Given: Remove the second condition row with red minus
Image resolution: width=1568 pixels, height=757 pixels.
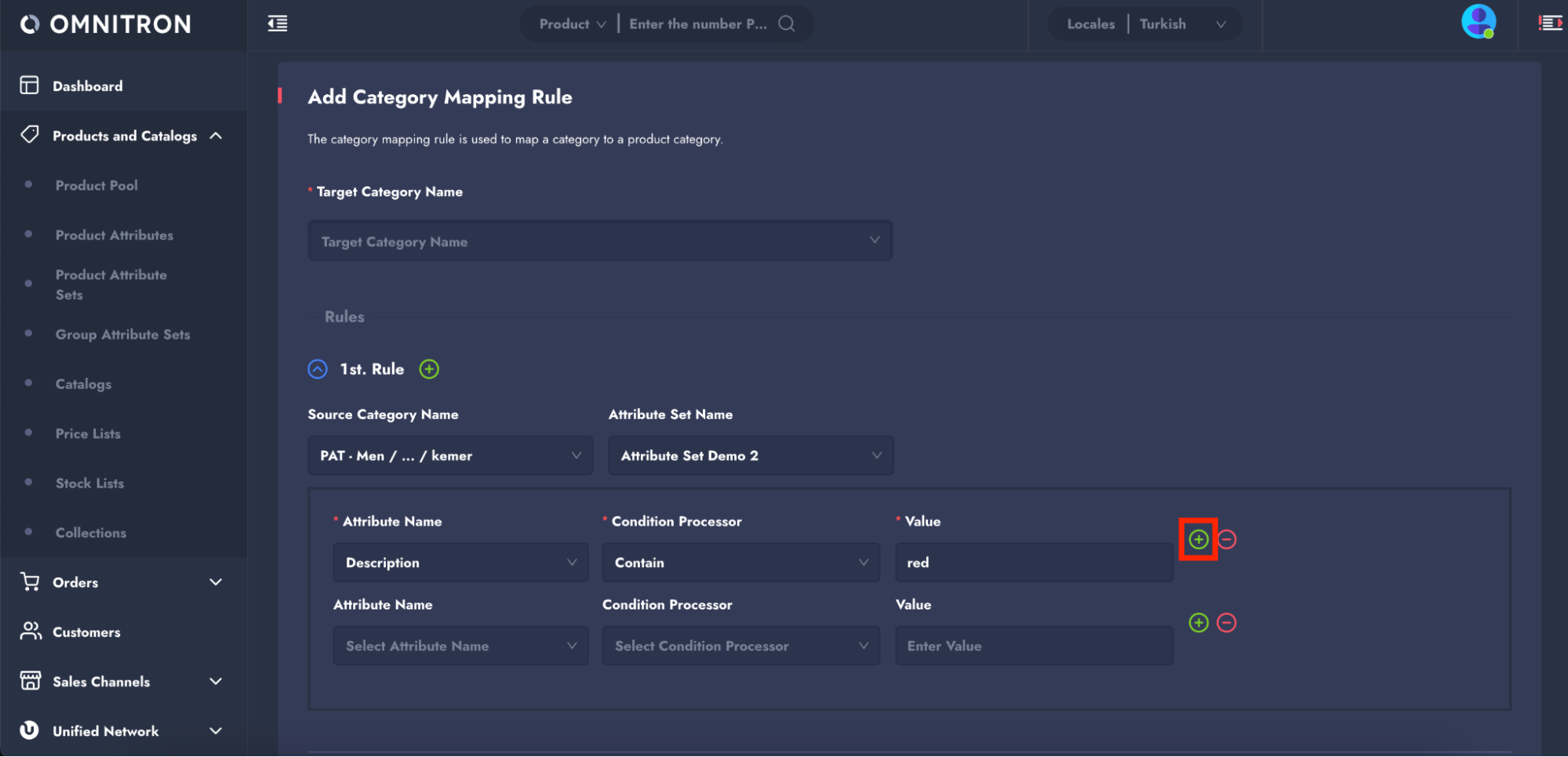Looking at the screenshot, I should click(1226, 623).
